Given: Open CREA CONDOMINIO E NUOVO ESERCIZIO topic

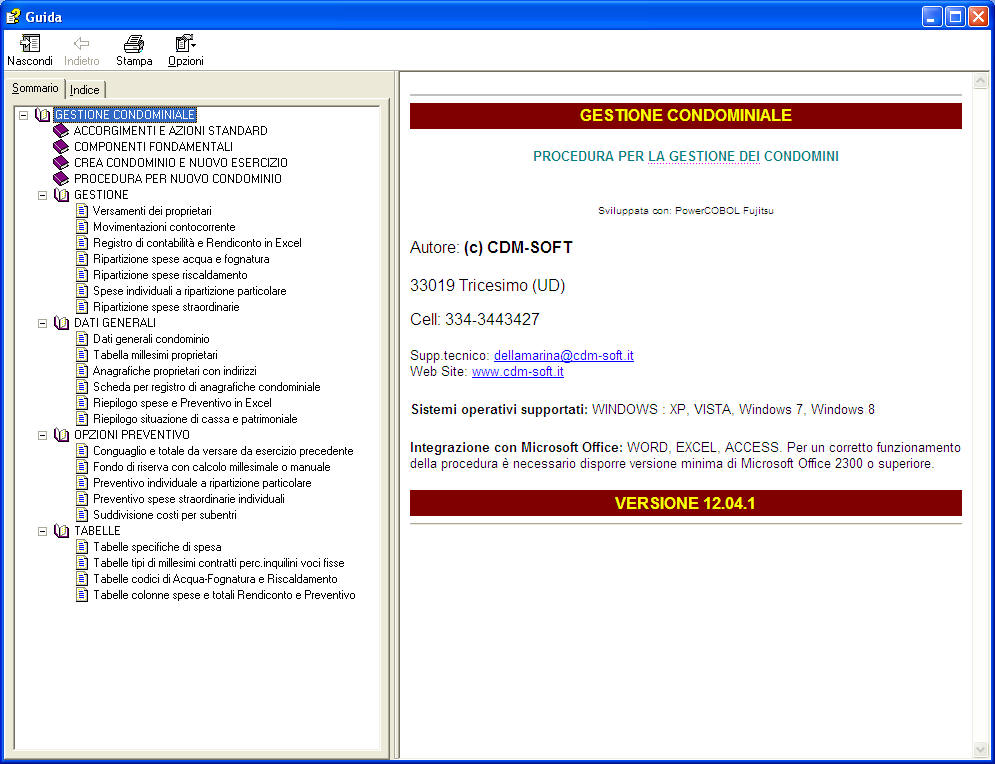Looking at the screenshot, I should pos(181,162).
